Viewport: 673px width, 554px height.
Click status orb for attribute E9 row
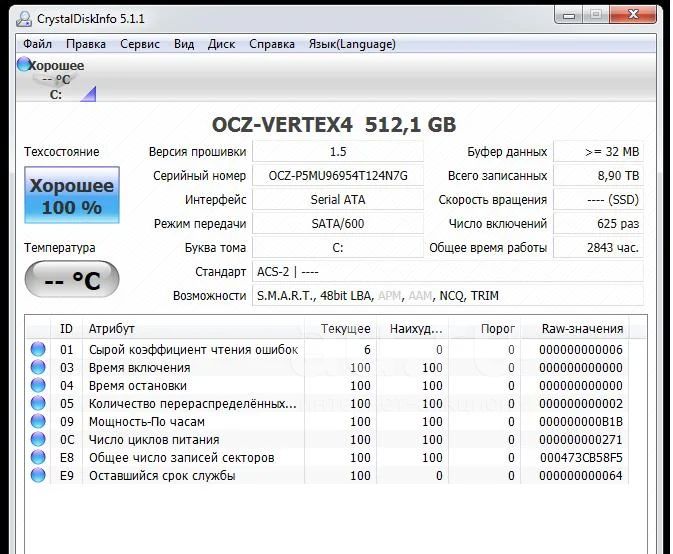pos(38,475)
